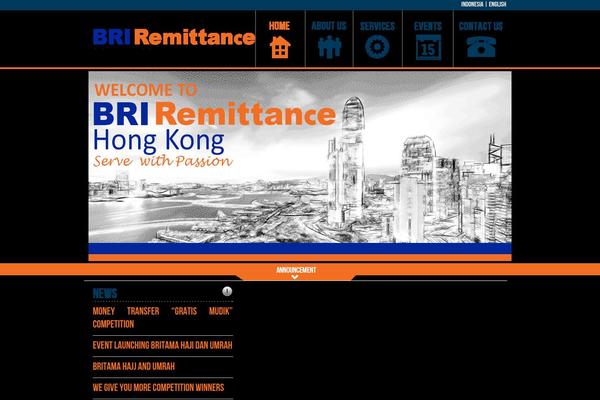This screenshot has width=600, height=400.
Task: Click the BRI Remittance header logo
Action: pos(174,37)
